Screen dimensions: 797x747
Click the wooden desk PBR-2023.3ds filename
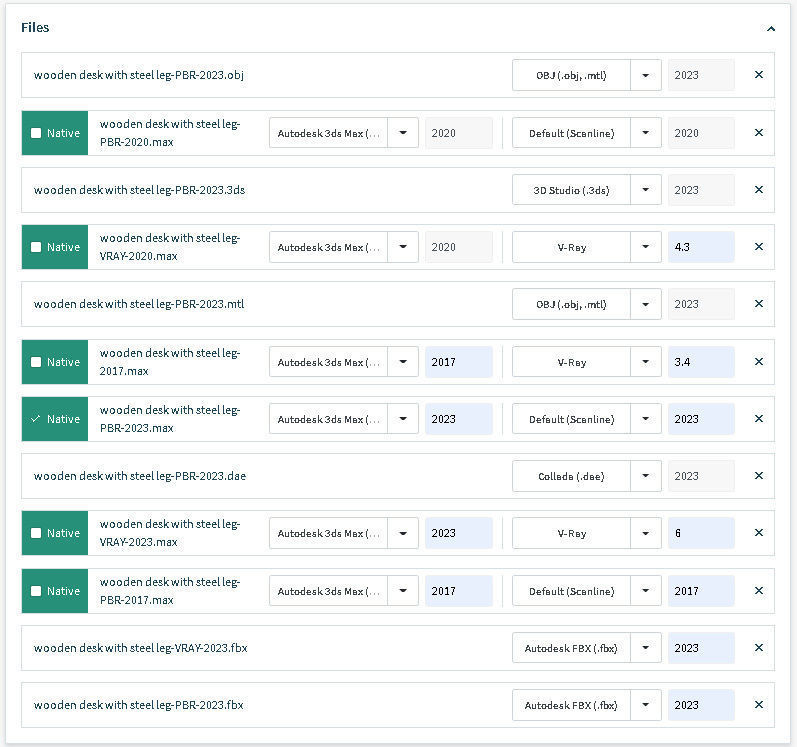coord(139,190)
